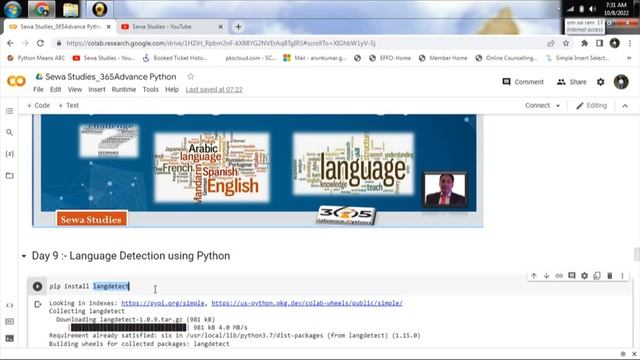Open the variables inspector sidebar icon
640x360 pixels.
coord(9,154)
